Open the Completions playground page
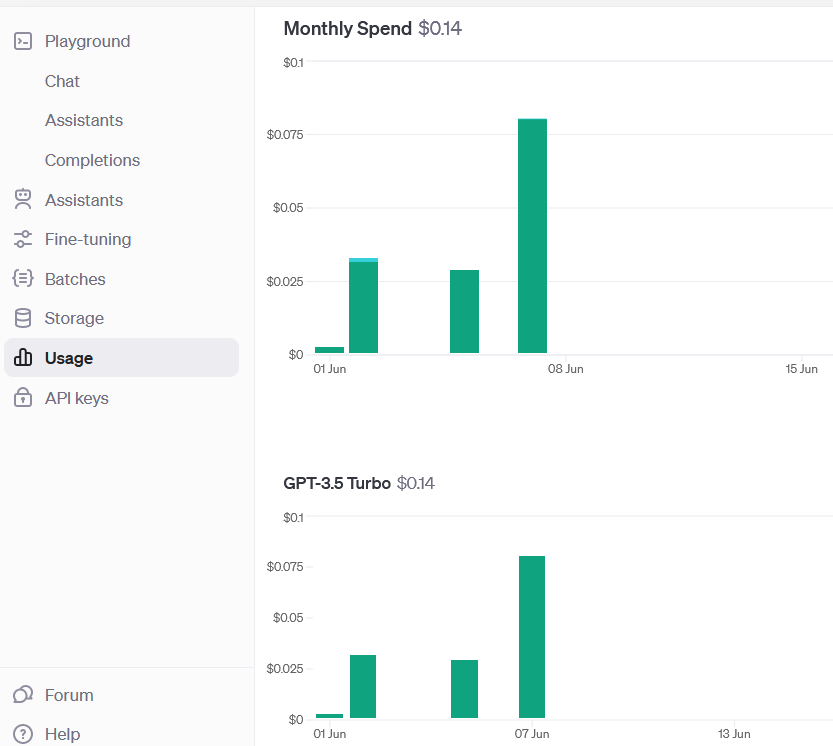 click(x=92, y=160)
